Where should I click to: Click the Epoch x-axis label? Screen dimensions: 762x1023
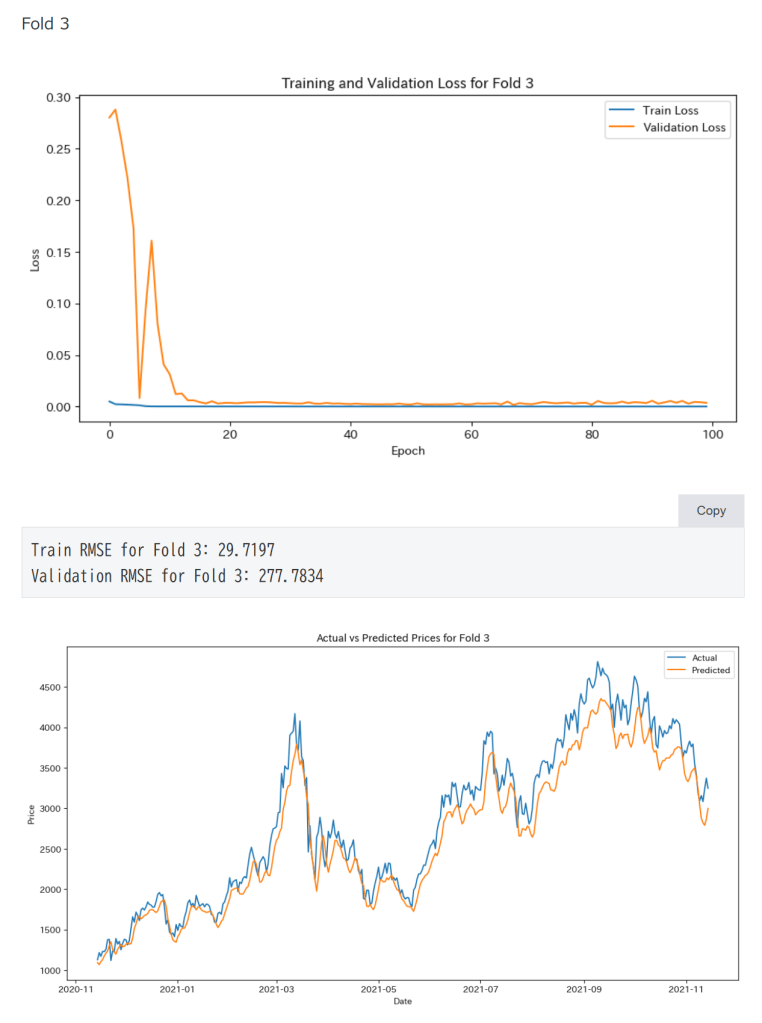[408, 451]
